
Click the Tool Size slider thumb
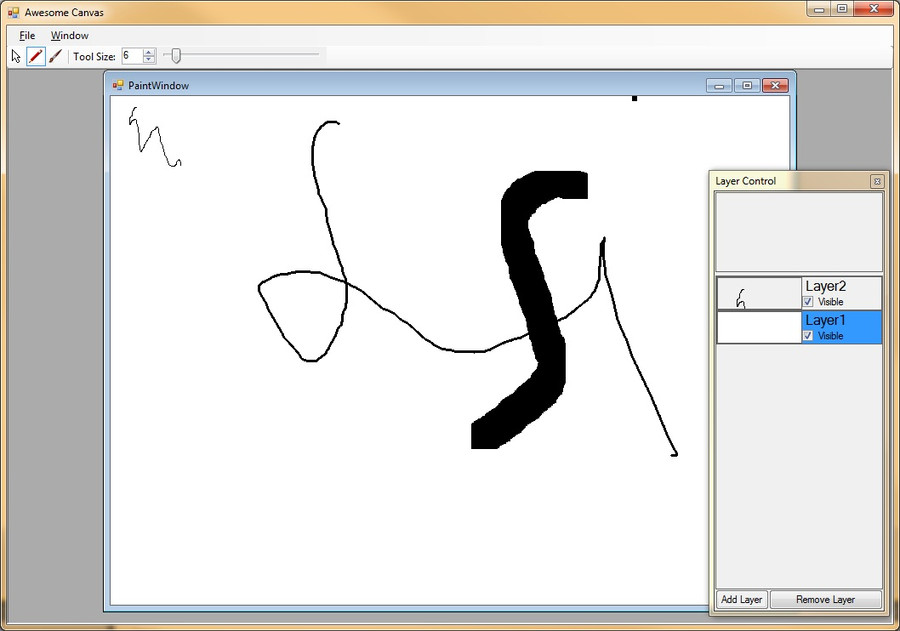coord(176,56)
